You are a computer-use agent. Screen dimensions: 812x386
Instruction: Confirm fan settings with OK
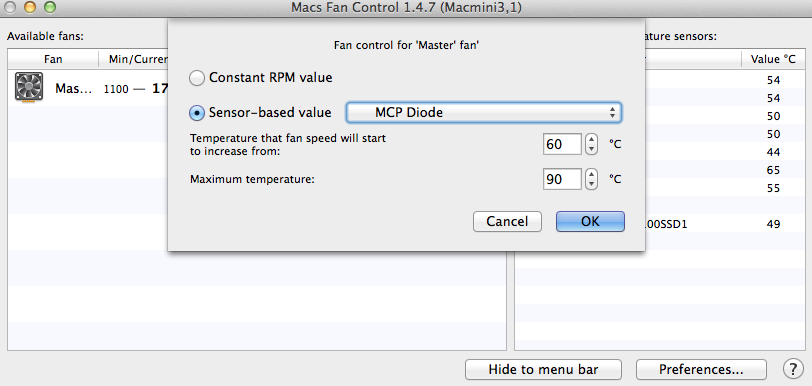(590, 221)
